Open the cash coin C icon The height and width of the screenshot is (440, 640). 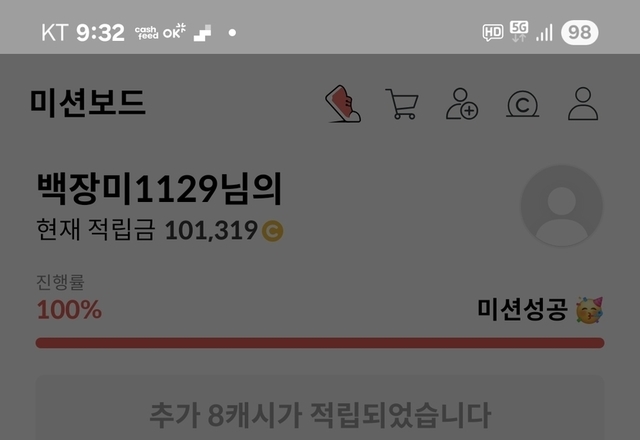point(522,104)
